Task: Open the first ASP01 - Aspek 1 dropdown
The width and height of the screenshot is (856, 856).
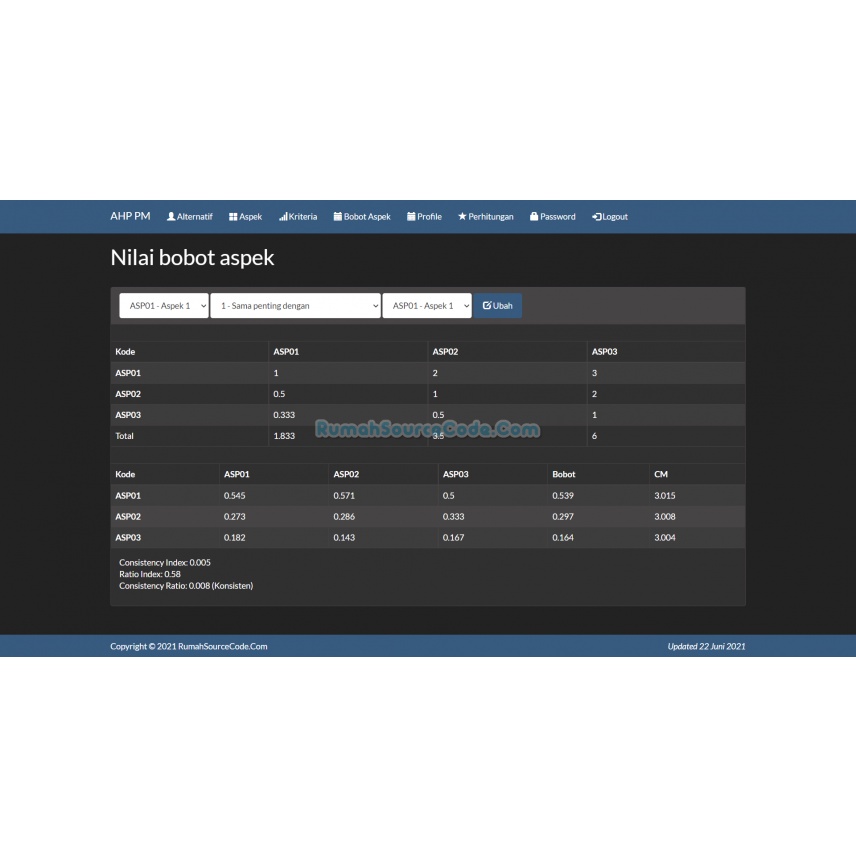Action: click(x=164, y=306)
